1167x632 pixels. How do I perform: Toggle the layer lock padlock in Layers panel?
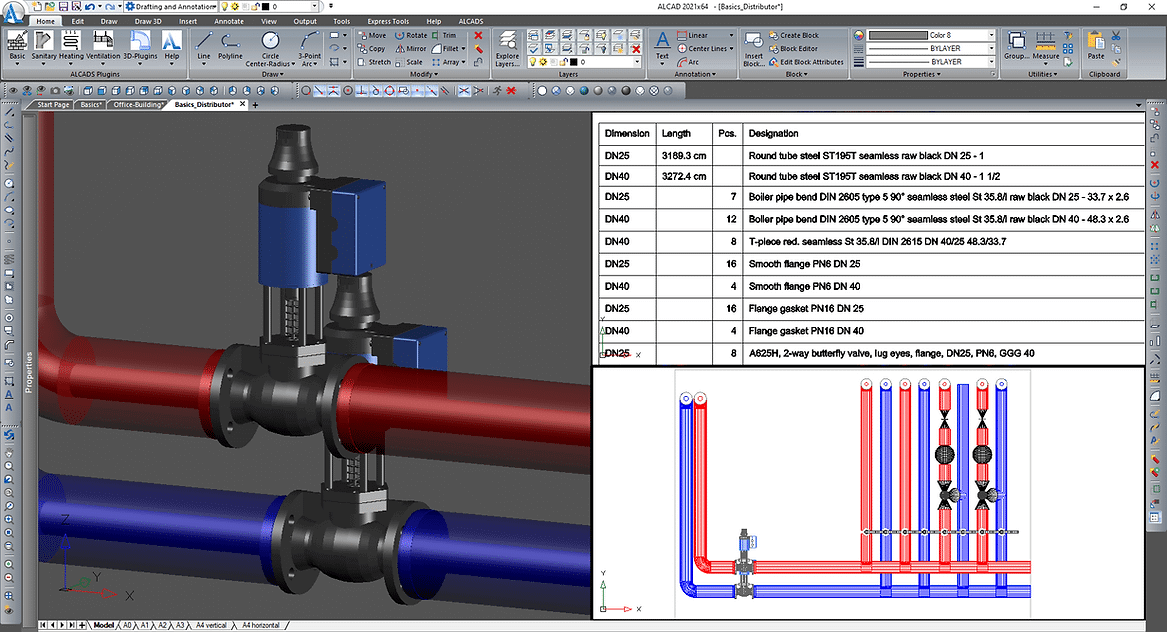click(x=563, y=61)
